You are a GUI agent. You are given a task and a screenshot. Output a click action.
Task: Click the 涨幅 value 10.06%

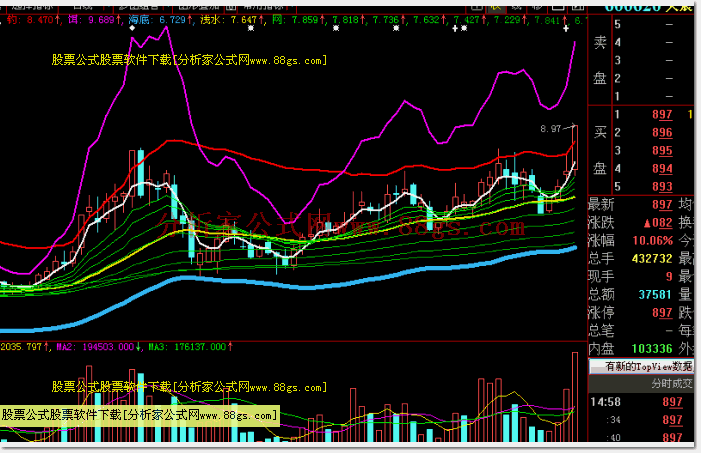point(653,241)
